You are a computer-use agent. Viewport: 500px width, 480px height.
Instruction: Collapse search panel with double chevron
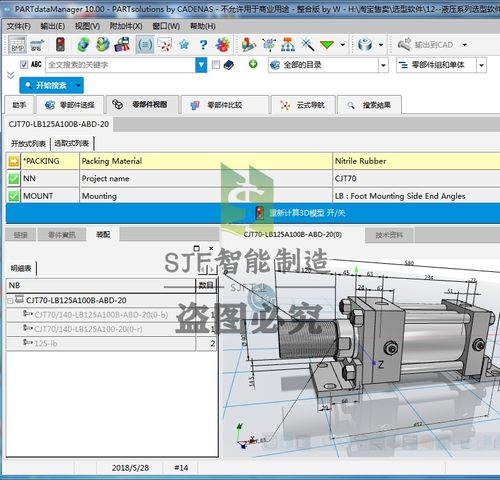click(11, 75)
